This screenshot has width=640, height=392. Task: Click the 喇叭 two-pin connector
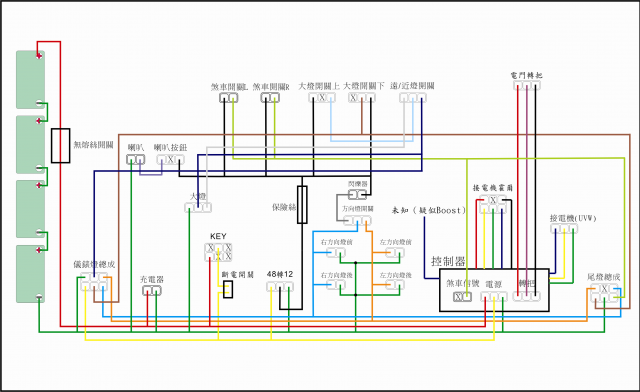[136, 159]
